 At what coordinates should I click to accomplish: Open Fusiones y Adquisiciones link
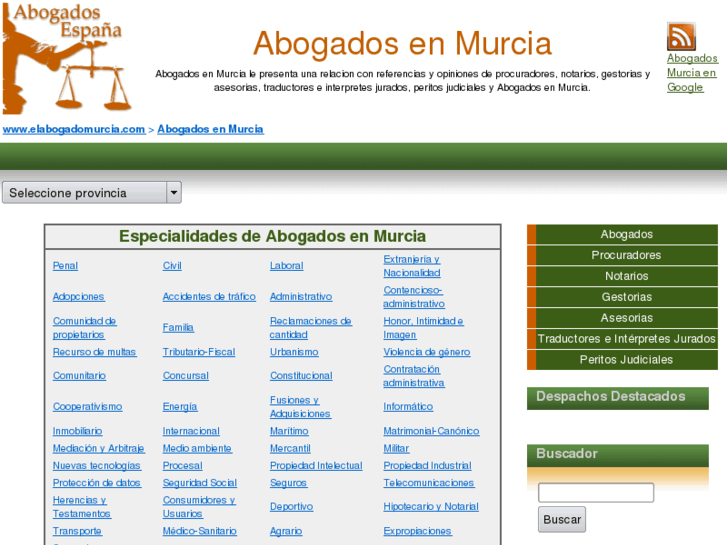coord(300,407)
